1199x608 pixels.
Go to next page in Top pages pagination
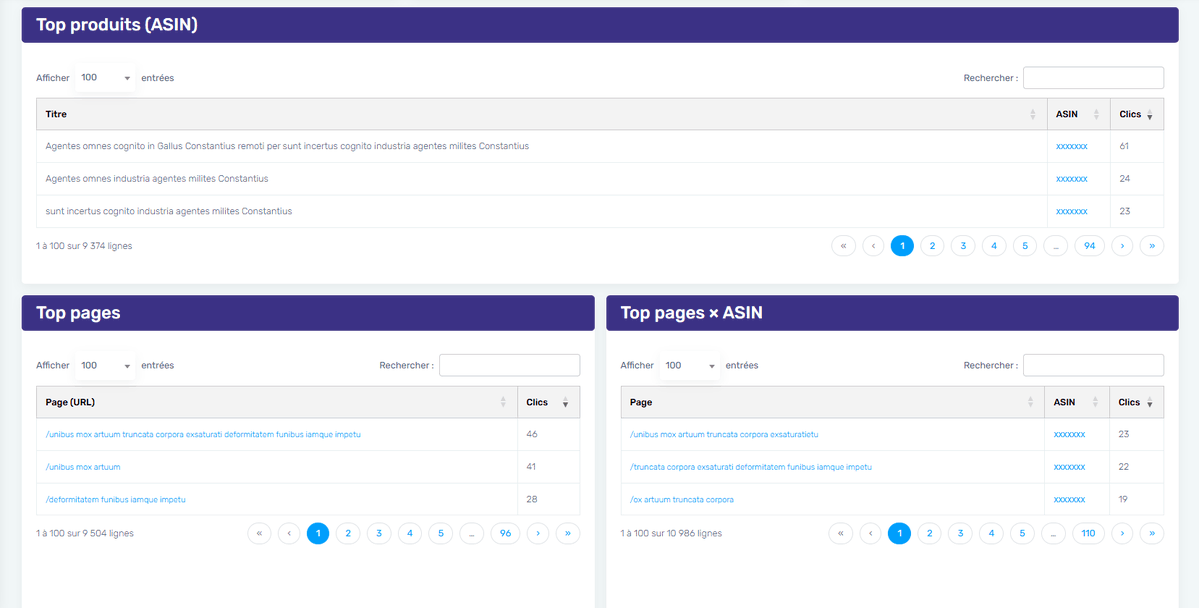click(538, 533)
